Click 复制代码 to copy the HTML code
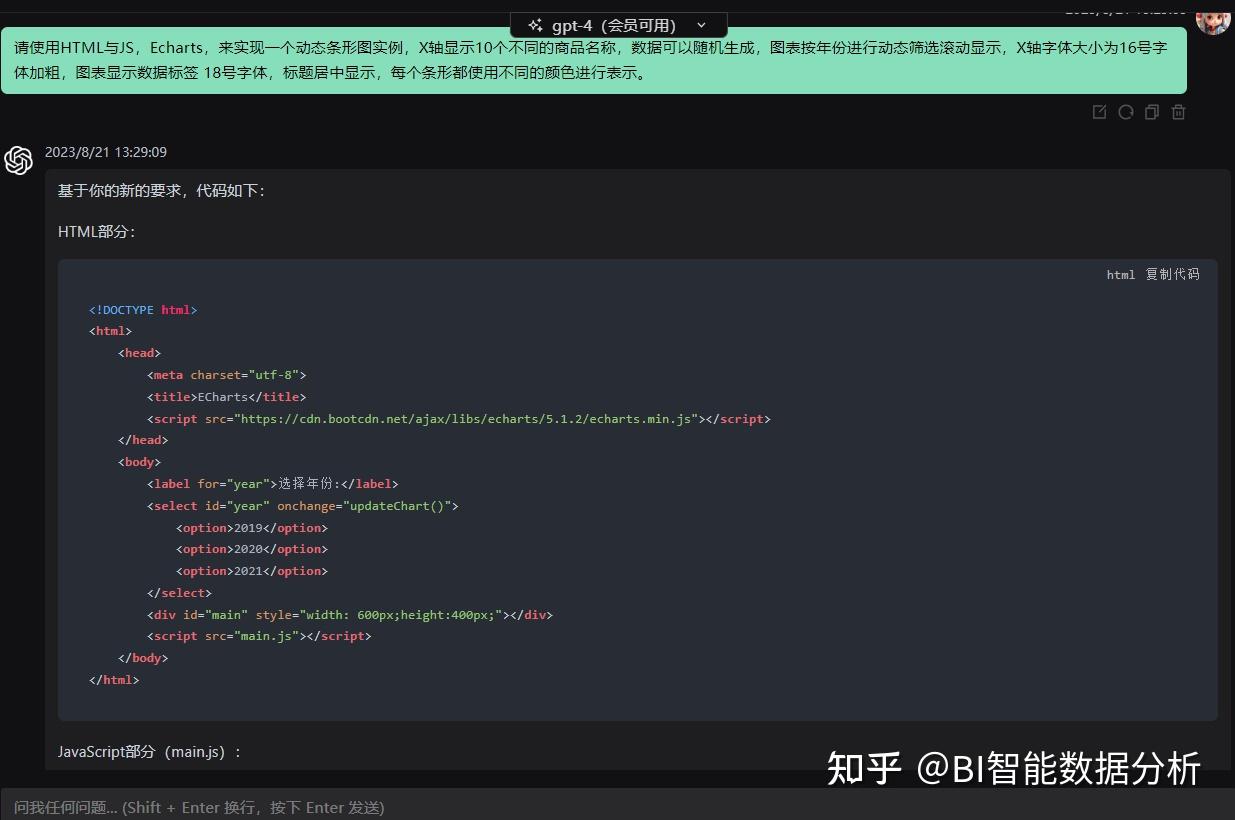 (x=1171, y=274)
